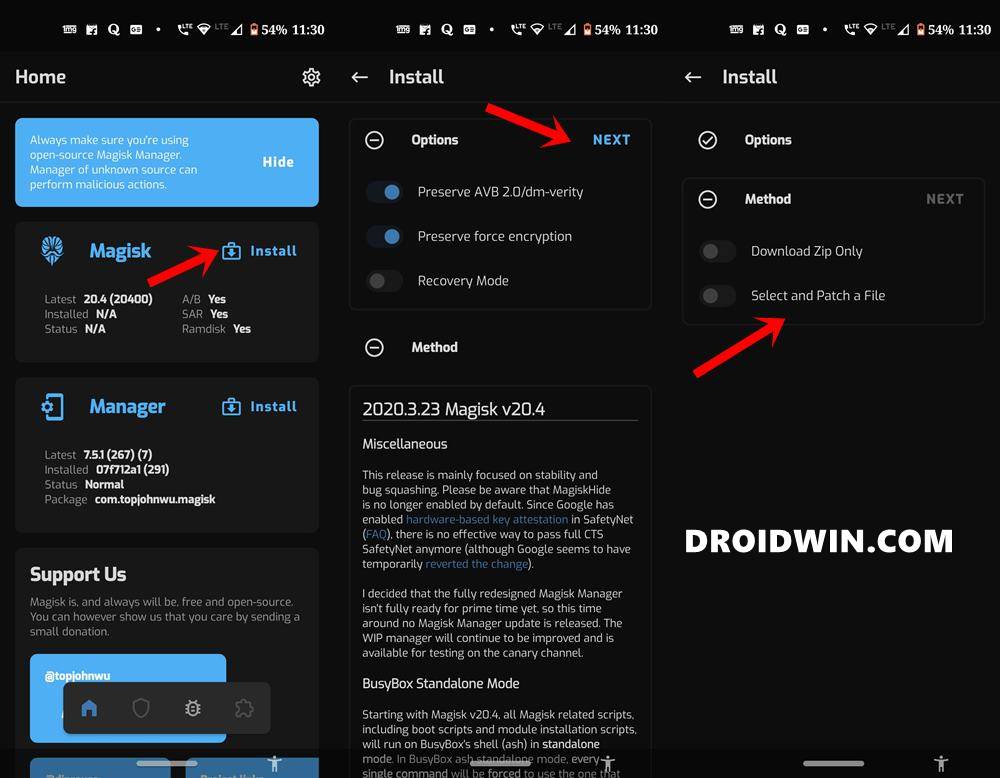Open the reverted the change link

click(x=477, y=564)
